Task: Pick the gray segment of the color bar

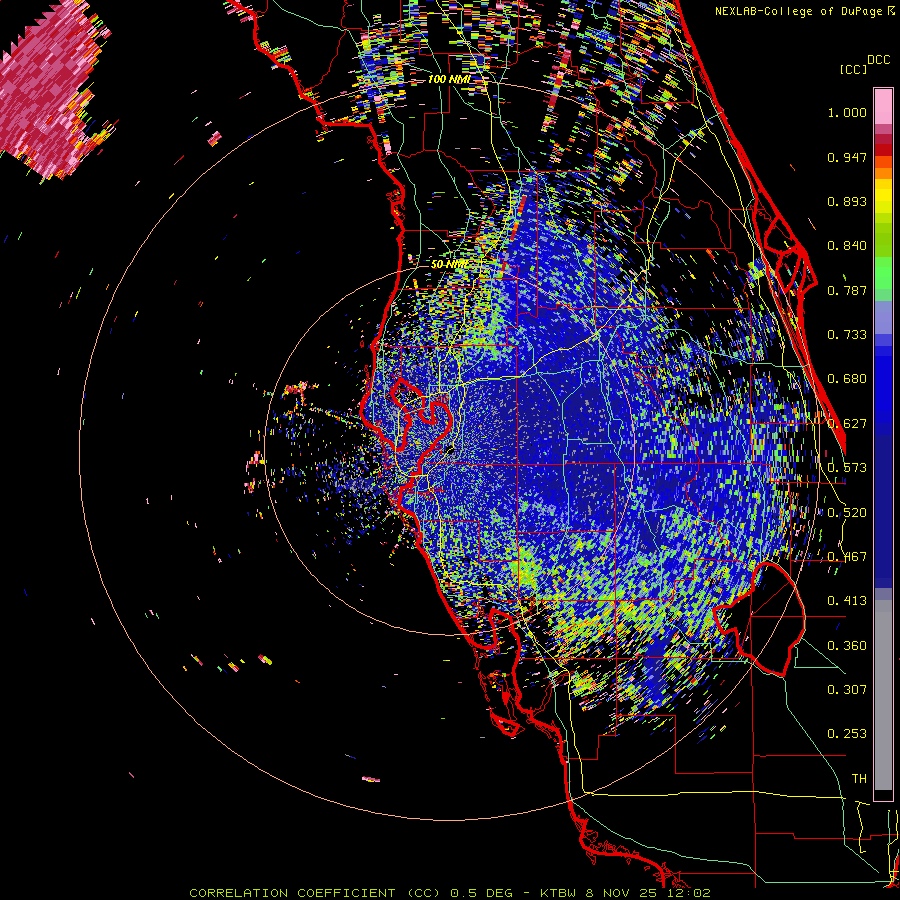Action: tap(883, 695)
